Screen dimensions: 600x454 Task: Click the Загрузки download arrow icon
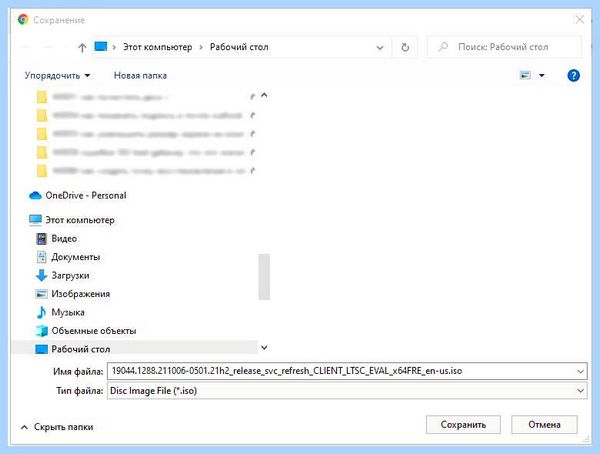click(x=41, y=275)
